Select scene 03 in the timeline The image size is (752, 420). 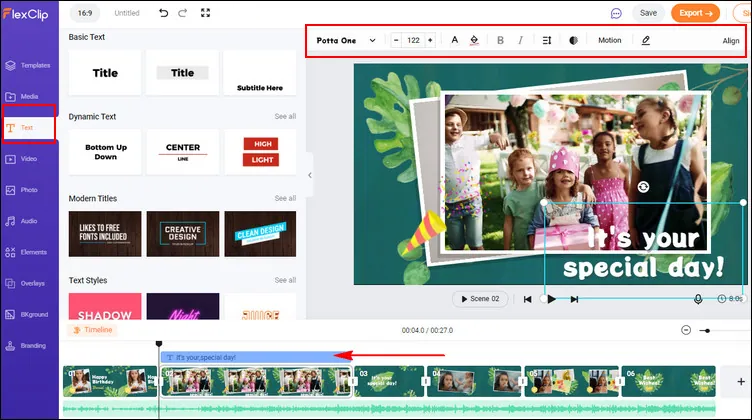(389, 381)
